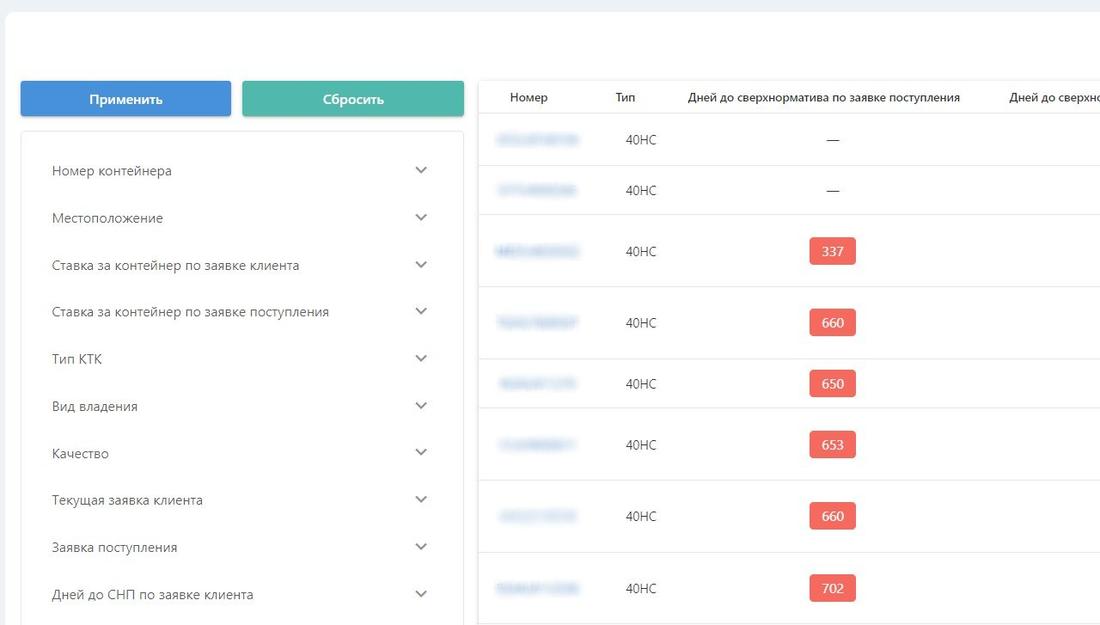This screenshot has width=1100, height=625.
Task: Click 40HC type cell in the 337 row
Action: click(641, 251)
